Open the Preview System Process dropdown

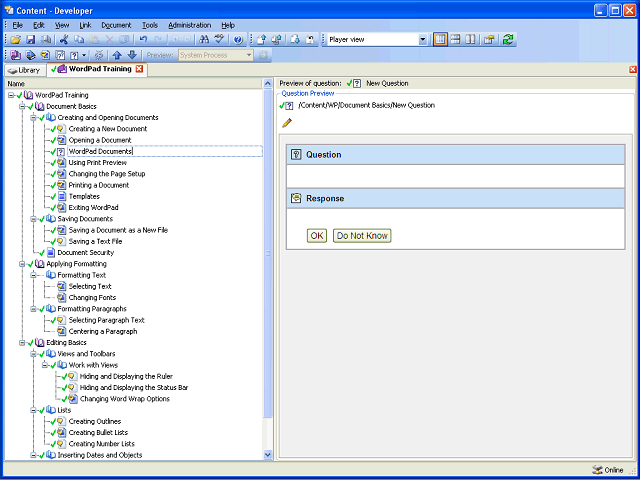click(x=249, y=55)
